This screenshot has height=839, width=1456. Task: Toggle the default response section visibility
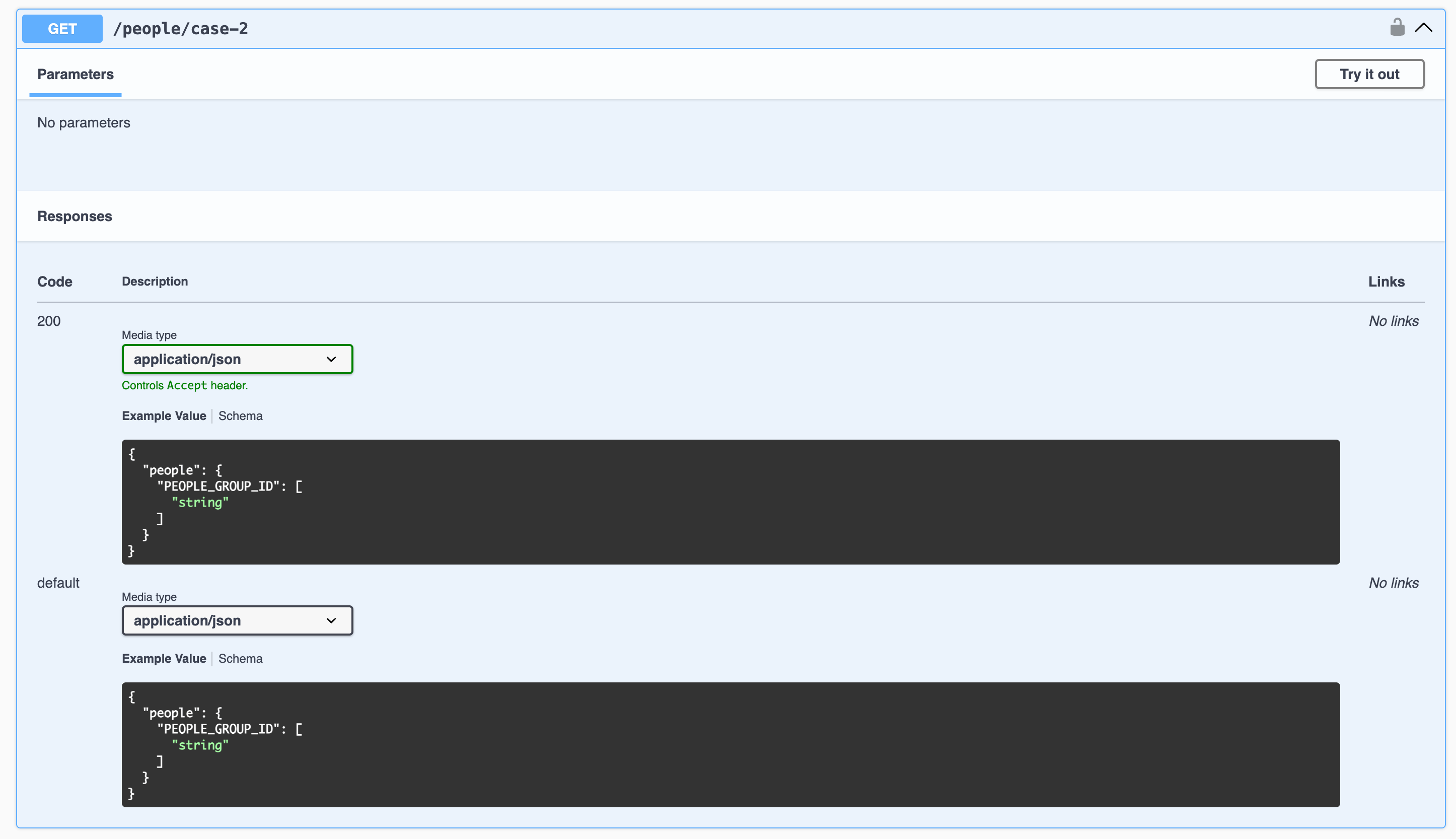click(57, 582)
